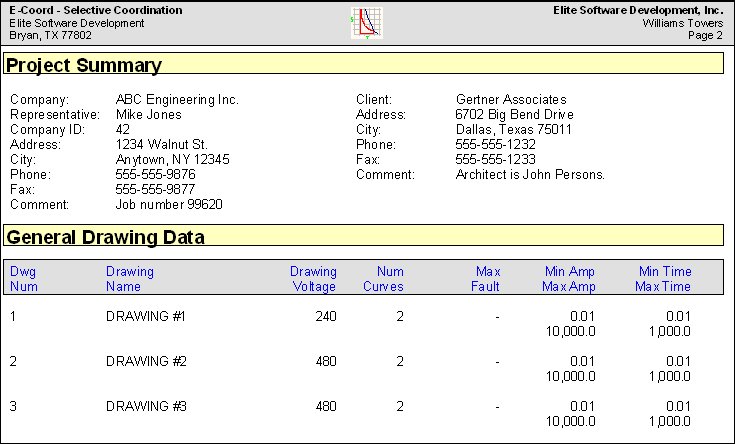The image size is (735, 444).
Task: Click the 240 voltage value for DRAWING #1
Action: (x=326, y=316)
